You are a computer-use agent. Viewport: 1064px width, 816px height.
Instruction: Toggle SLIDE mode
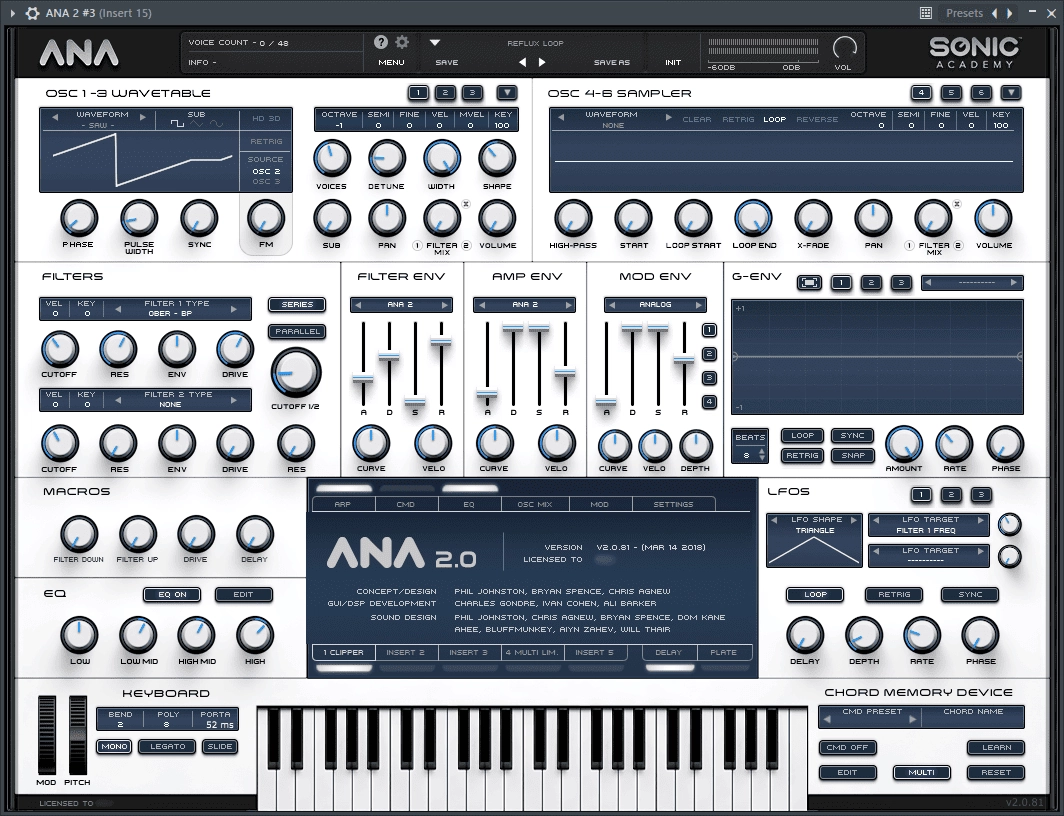point(220,747)
